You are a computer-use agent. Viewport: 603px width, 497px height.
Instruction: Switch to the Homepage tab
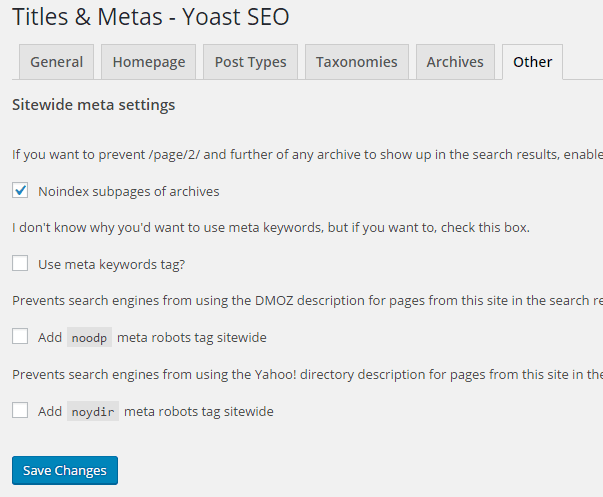149,61
